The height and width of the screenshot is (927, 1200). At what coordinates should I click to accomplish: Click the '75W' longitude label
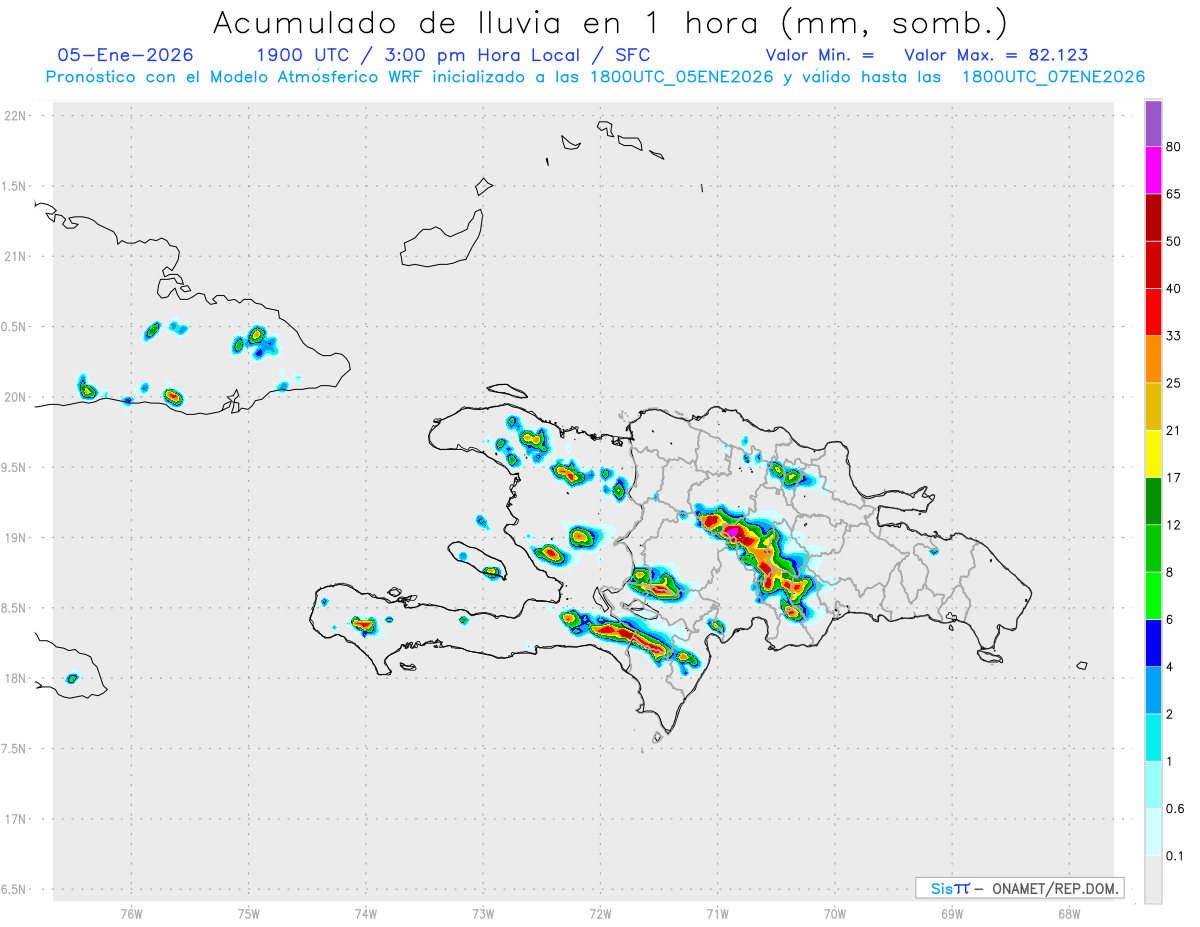pos(249,913)
